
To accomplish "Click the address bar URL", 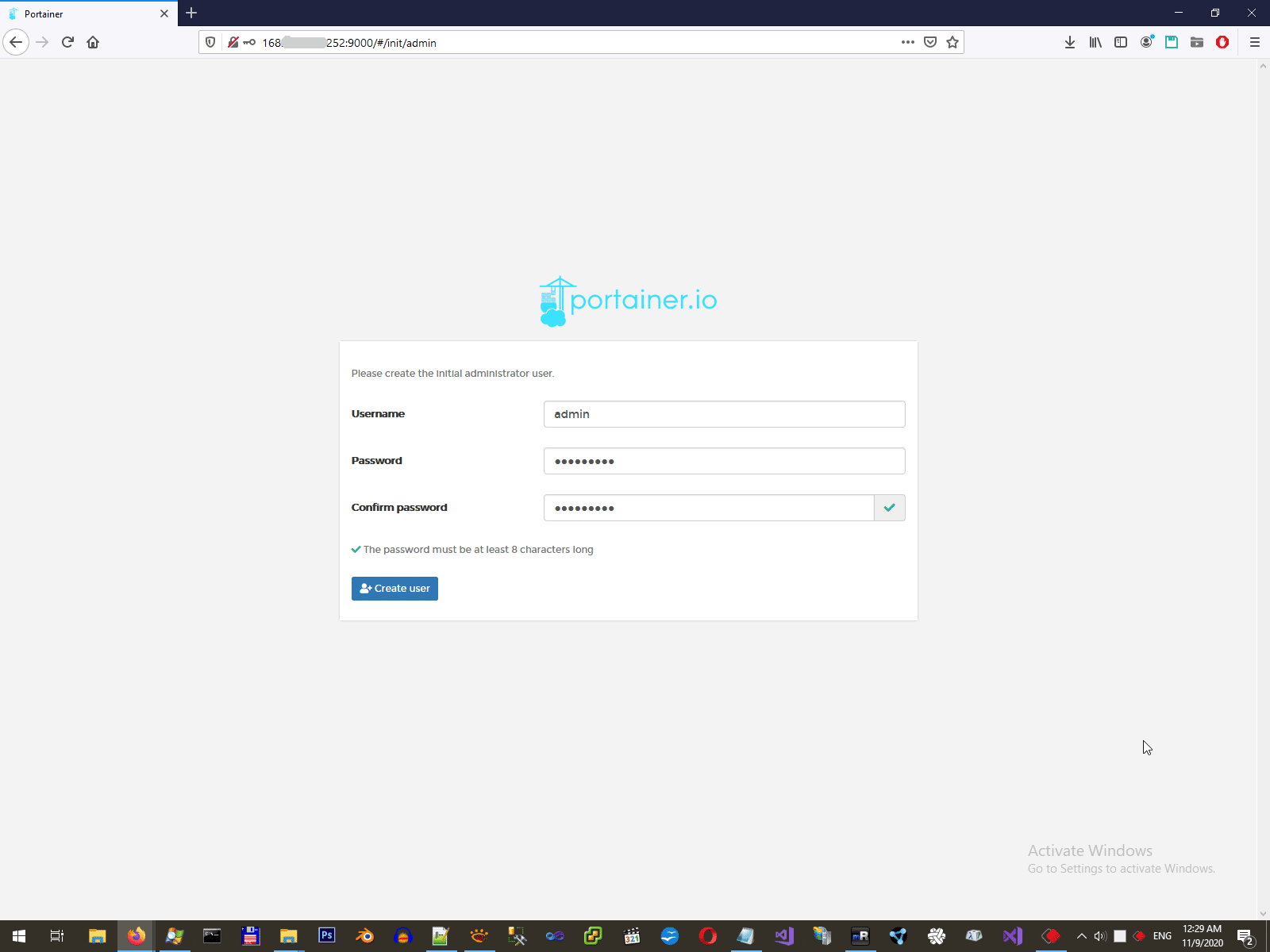I will tap(349, 43).
